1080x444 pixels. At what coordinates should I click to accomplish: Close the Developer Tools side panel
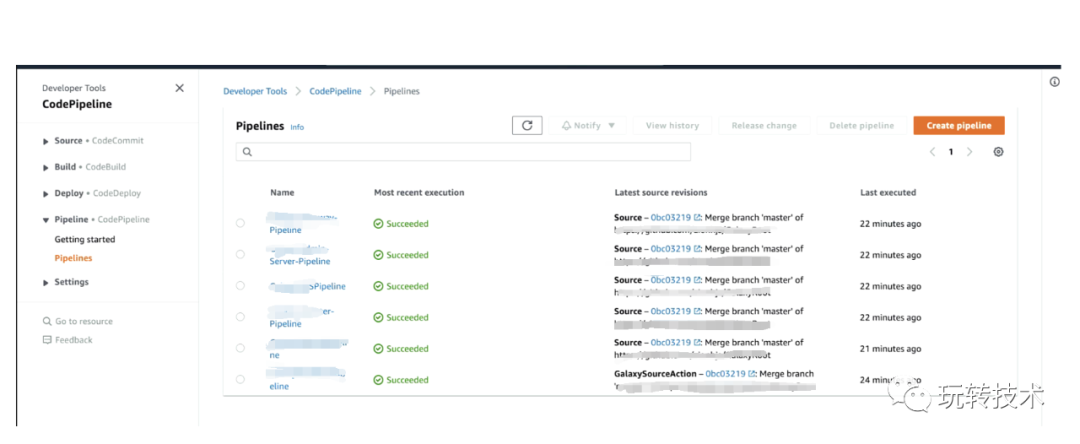tap(180, 88)
